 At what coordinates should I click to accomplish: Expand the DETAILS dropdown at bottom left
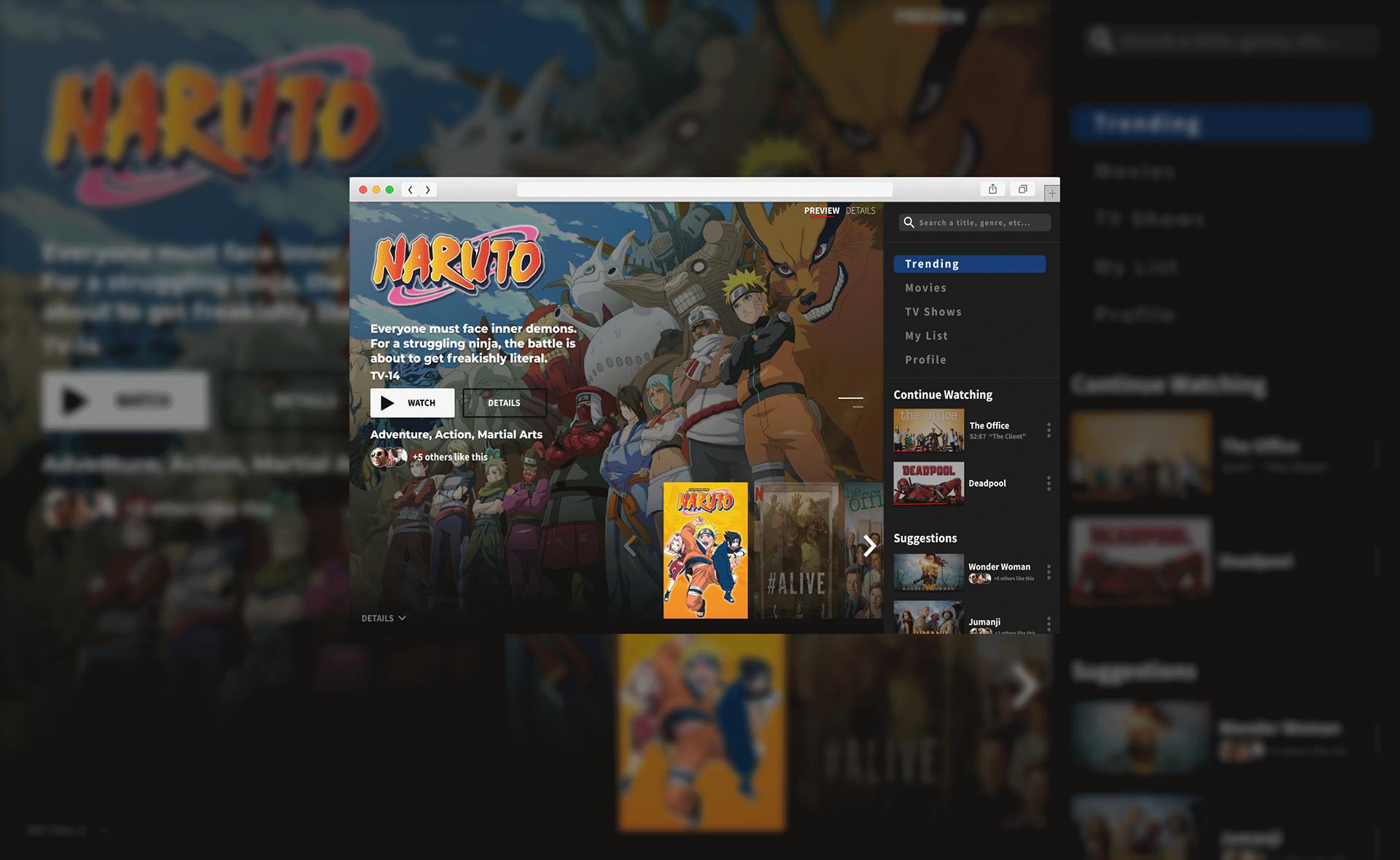(x=384, y=619)
